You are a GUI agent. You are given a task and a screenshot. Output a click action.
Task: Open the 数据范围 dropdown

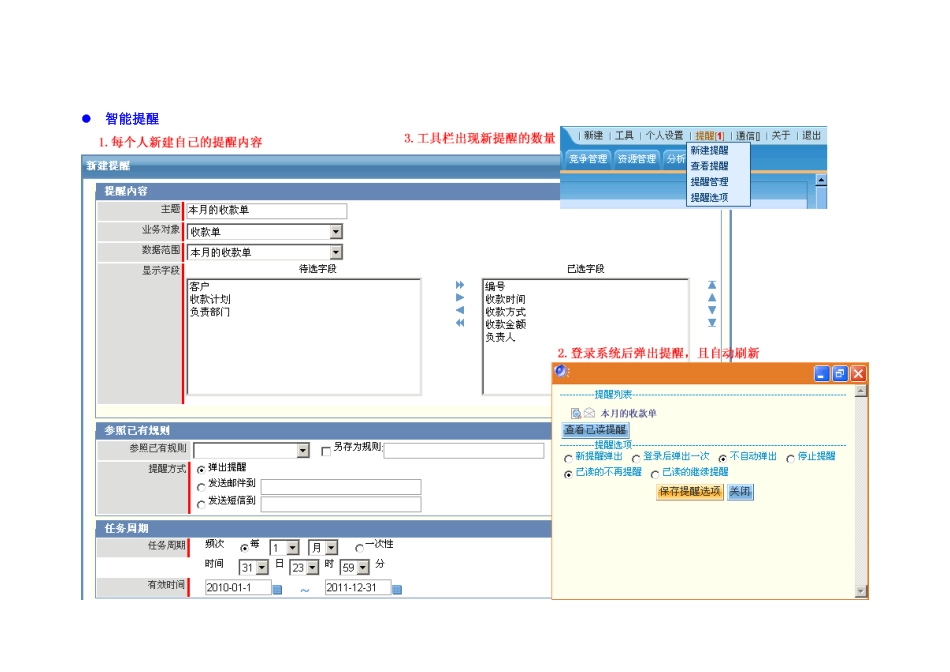[x=336, y=252]
